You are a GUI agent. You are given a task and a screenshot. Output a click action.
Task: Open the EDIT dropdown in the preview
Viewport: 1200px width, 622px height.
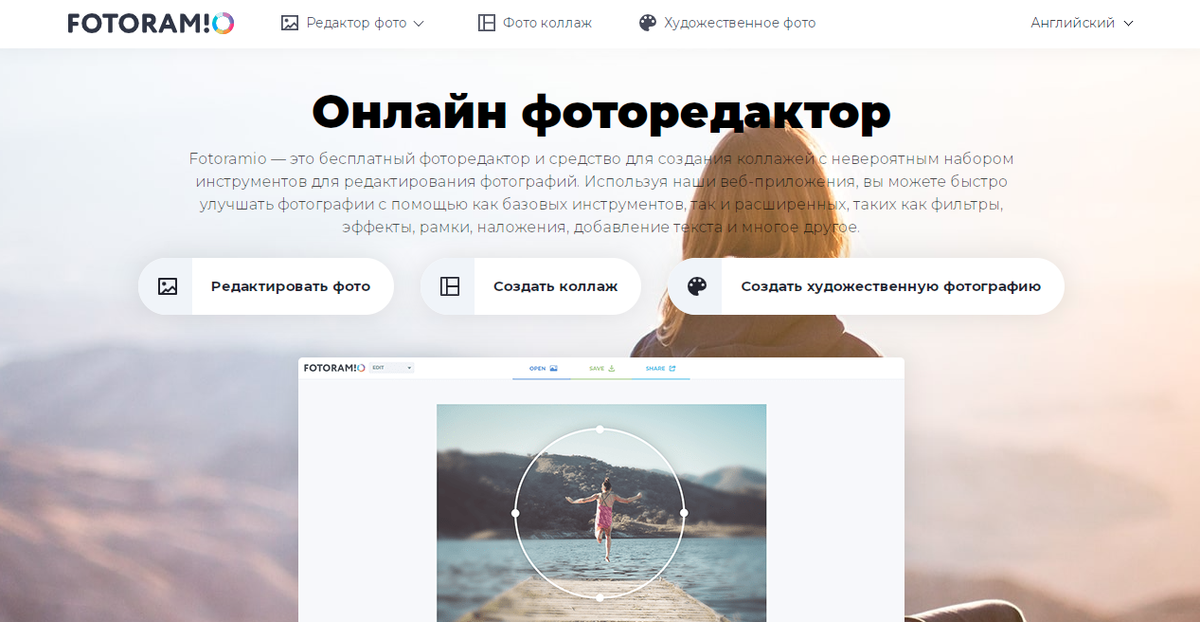[391, 368]
